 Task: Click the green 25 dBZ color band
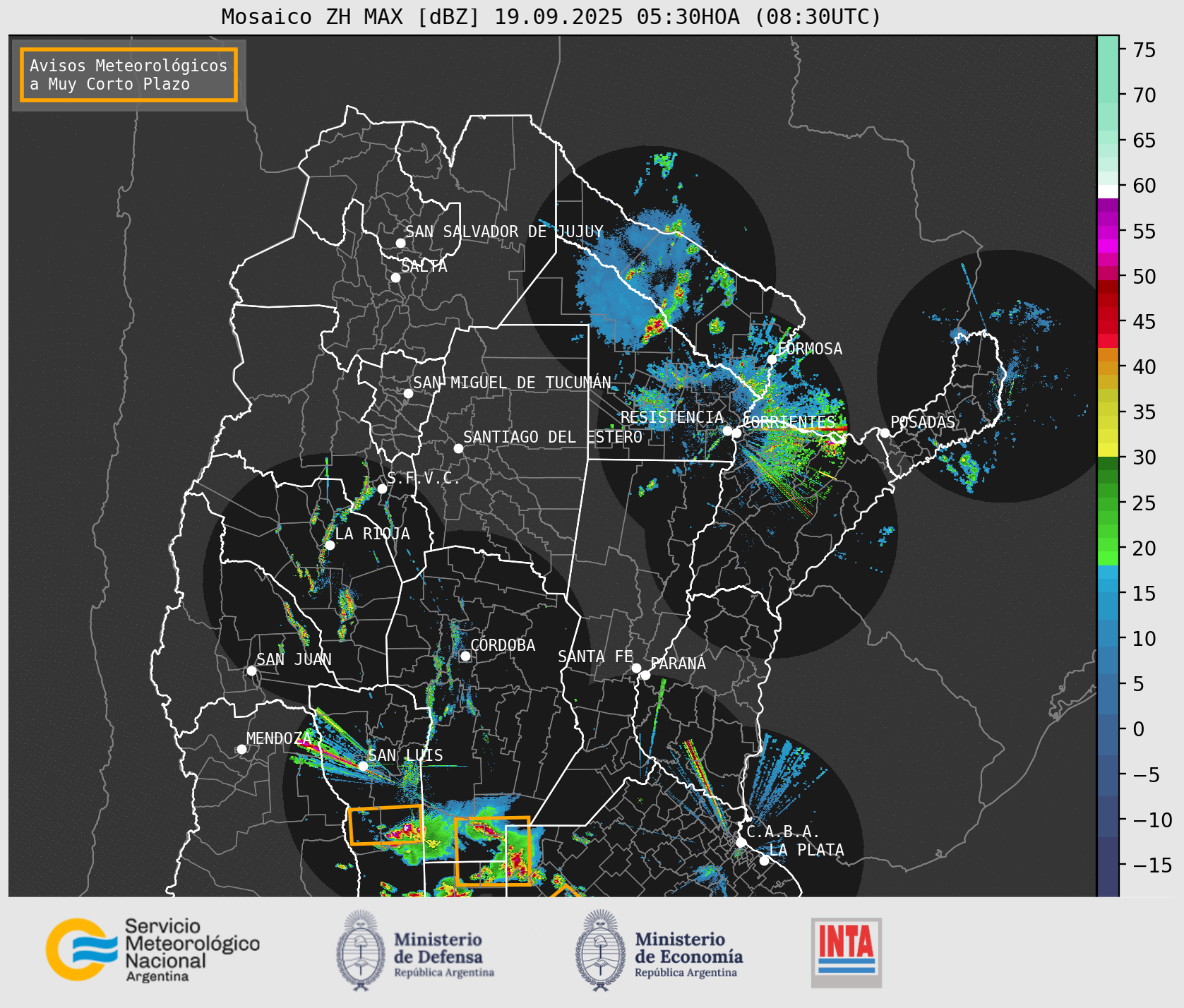(1108, 503)
